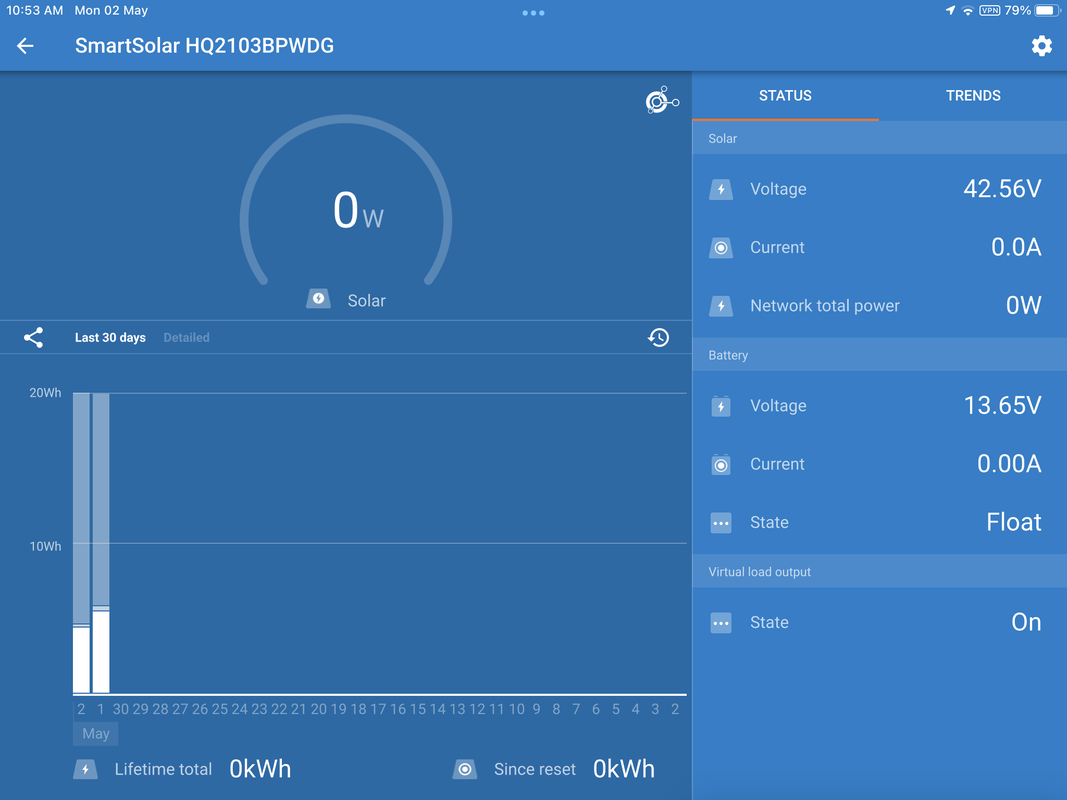The image size is (1067, 800).
Task: Tap battery voltage value 13.65V
Action: [x=1002, y=406]
